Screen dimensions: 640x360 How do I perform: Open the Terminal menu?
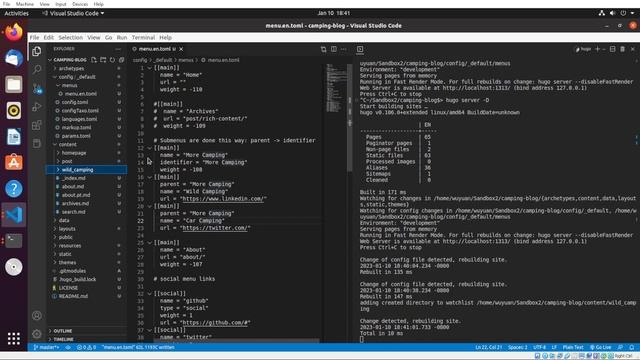click(x=143, y=37)
